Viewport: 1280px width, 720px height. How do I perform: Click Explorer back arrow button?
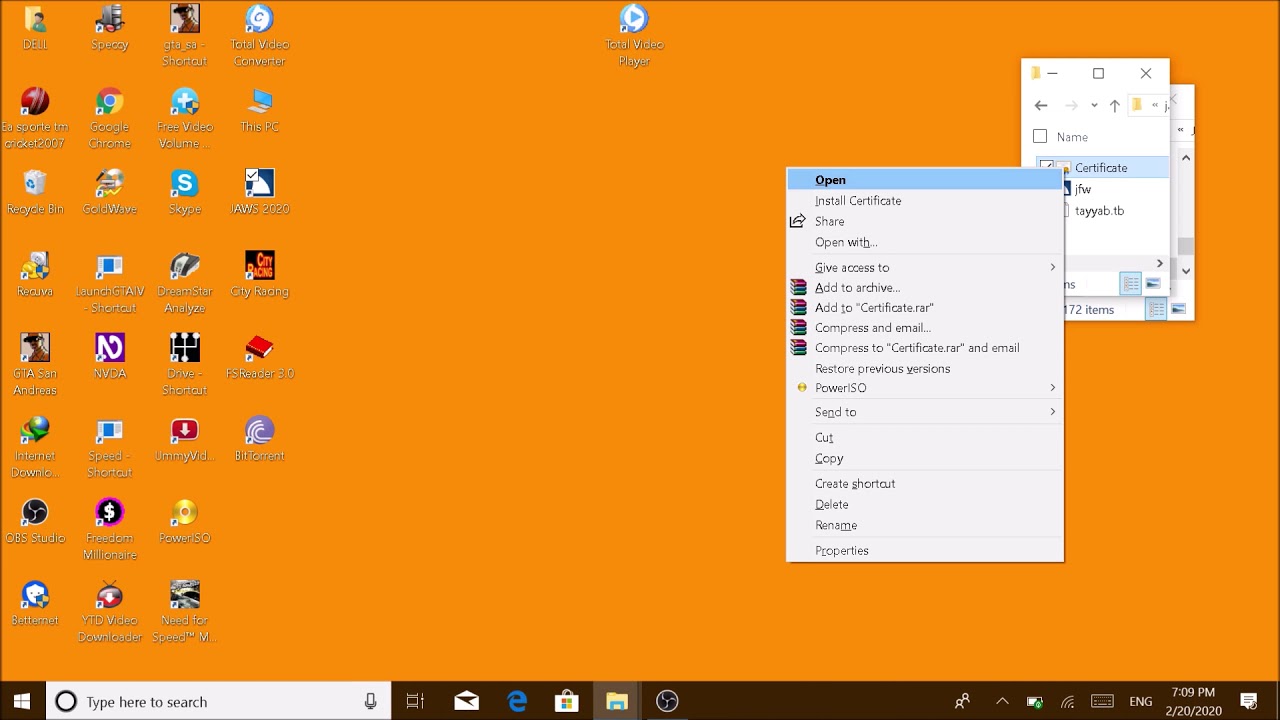[x=1041, y=105]
